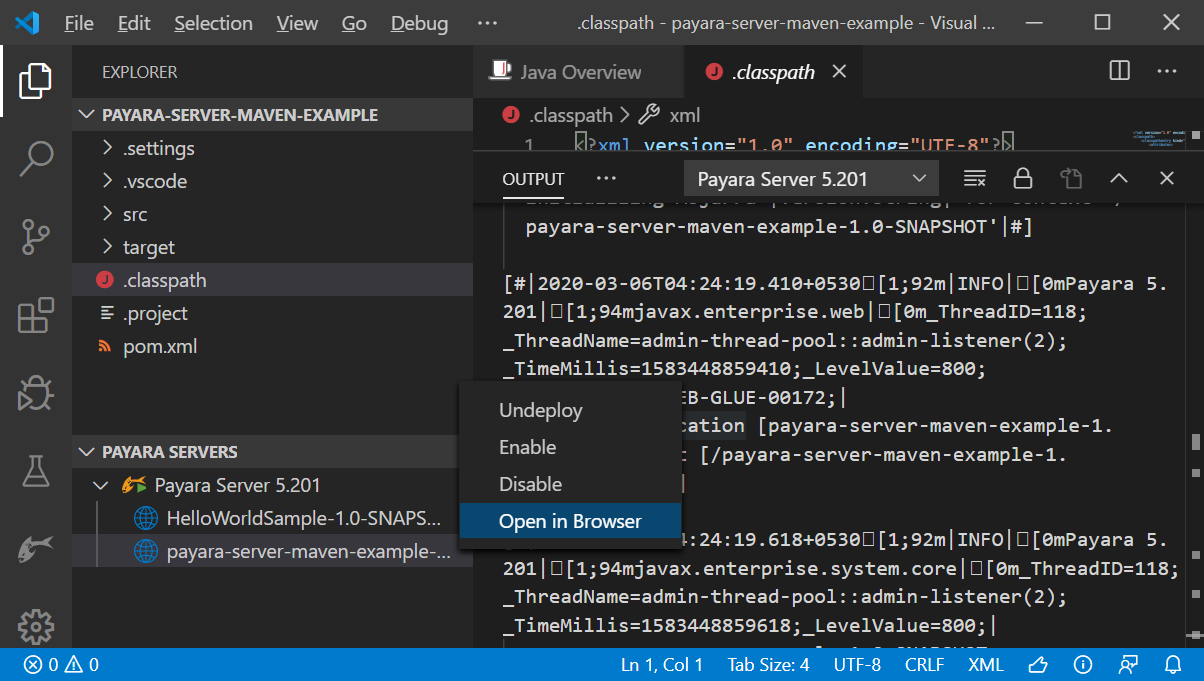1204x681 pixels.
Task: Toggle output auto-scroll lock
Action: click(x=1021, y=177)
